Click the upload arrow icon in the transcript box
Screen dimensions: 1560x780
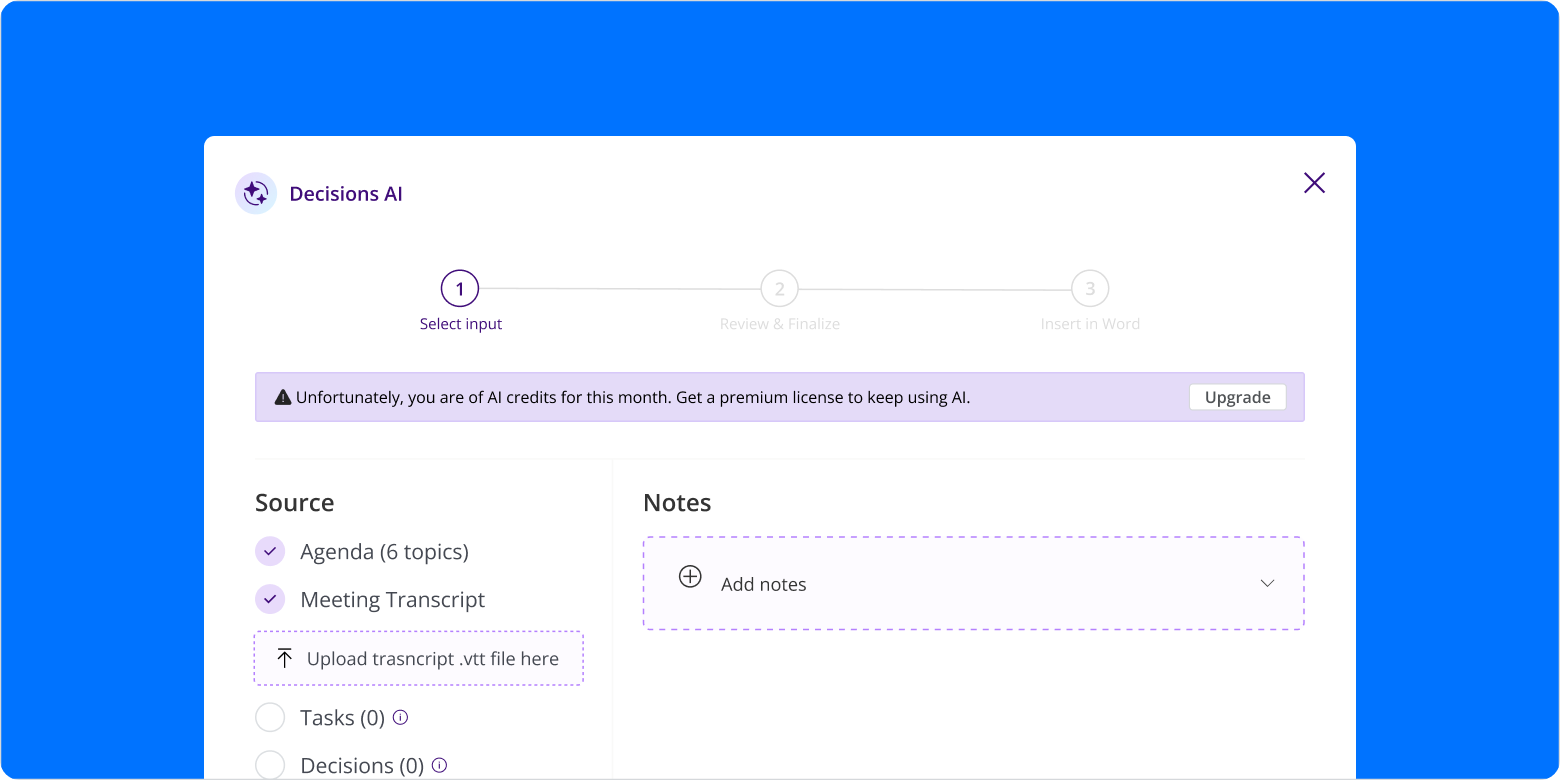click(x=284, y=658)
